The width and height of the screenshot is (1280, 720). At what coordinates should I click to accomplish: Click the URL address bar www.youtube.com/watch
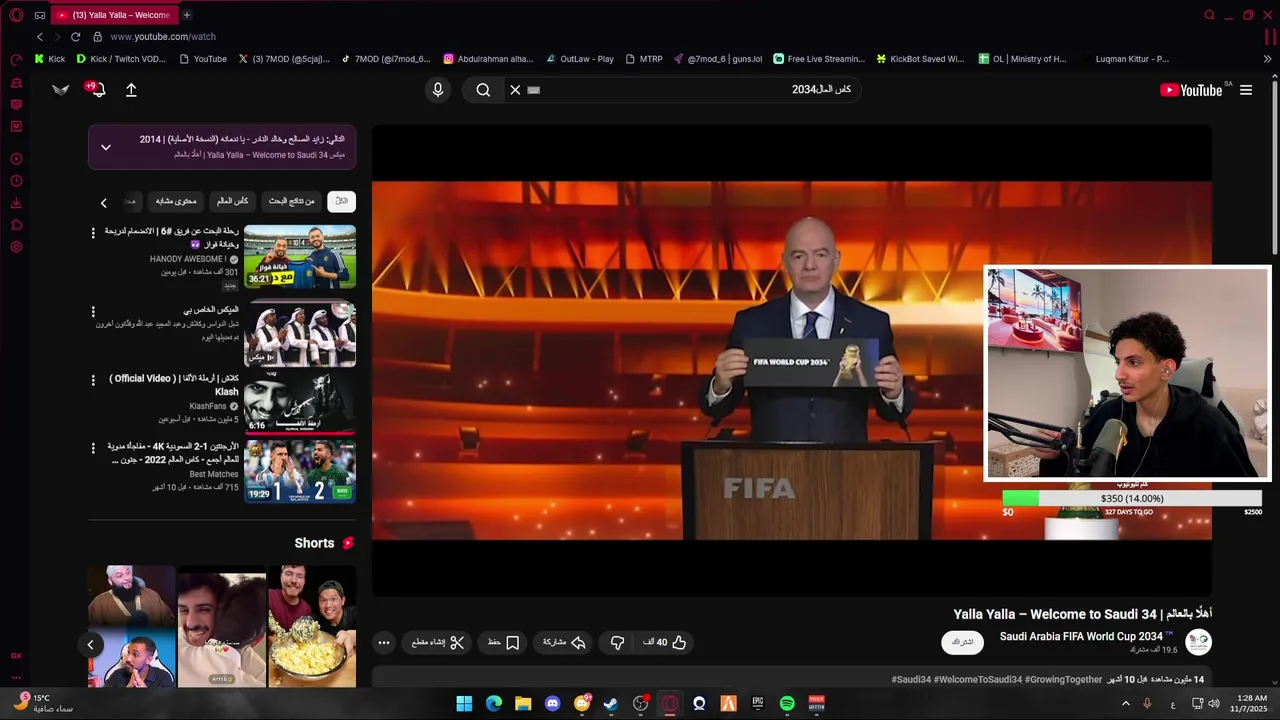tap(163, 37)
